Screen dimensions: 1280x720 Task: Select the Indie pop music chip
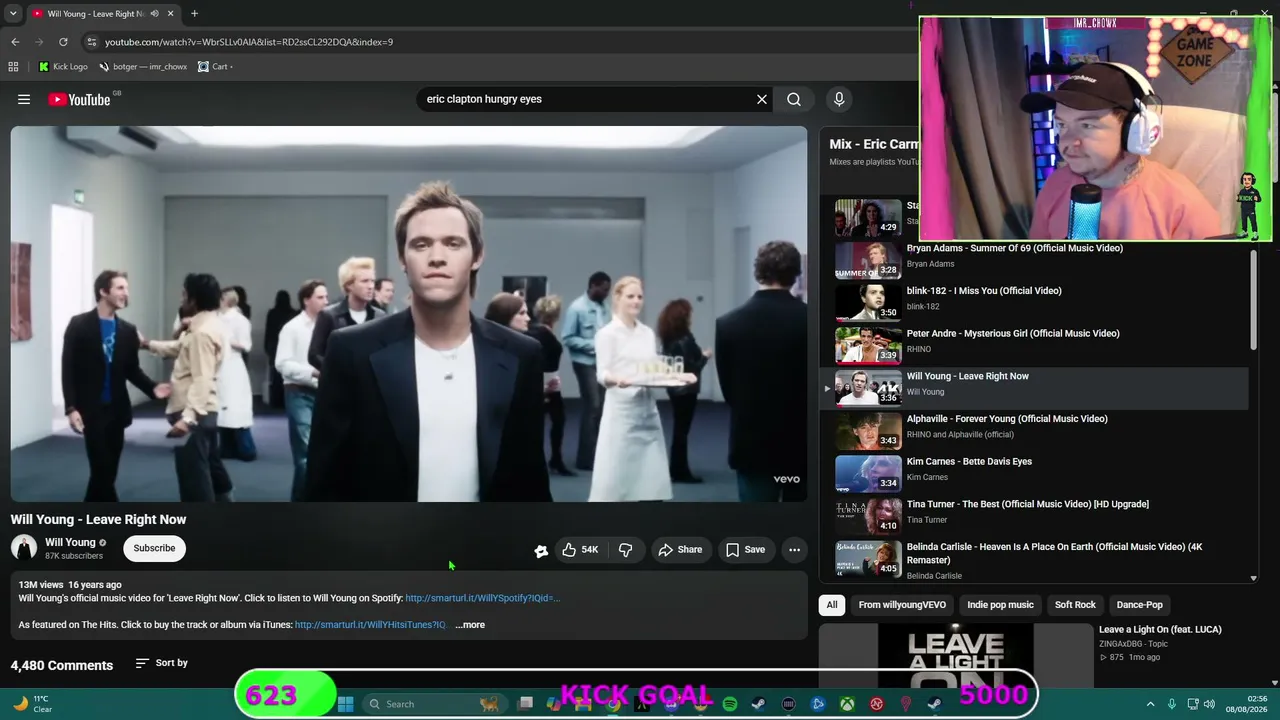[x=1000, y=605]
